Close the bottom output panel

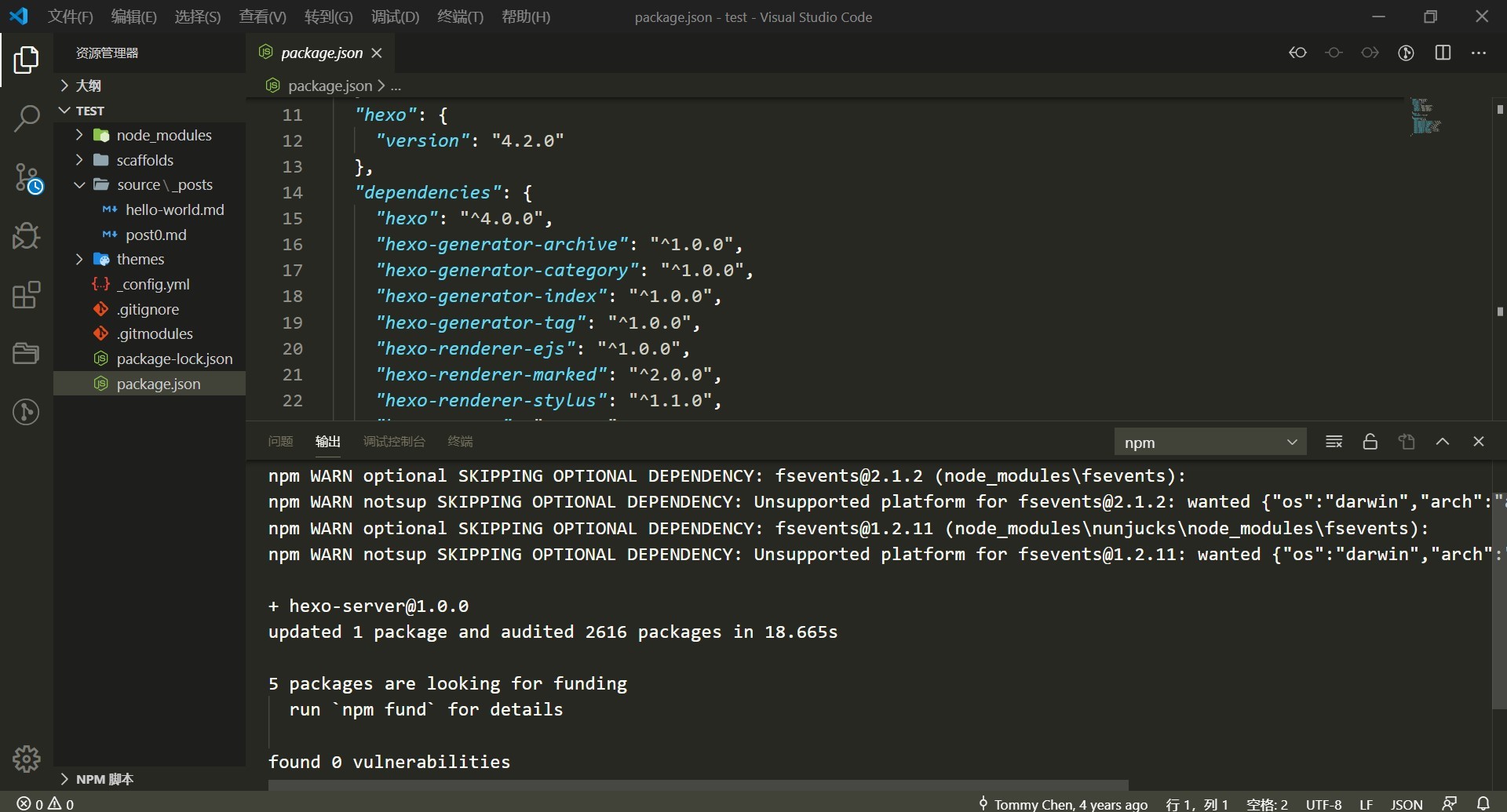[1479, 442]
